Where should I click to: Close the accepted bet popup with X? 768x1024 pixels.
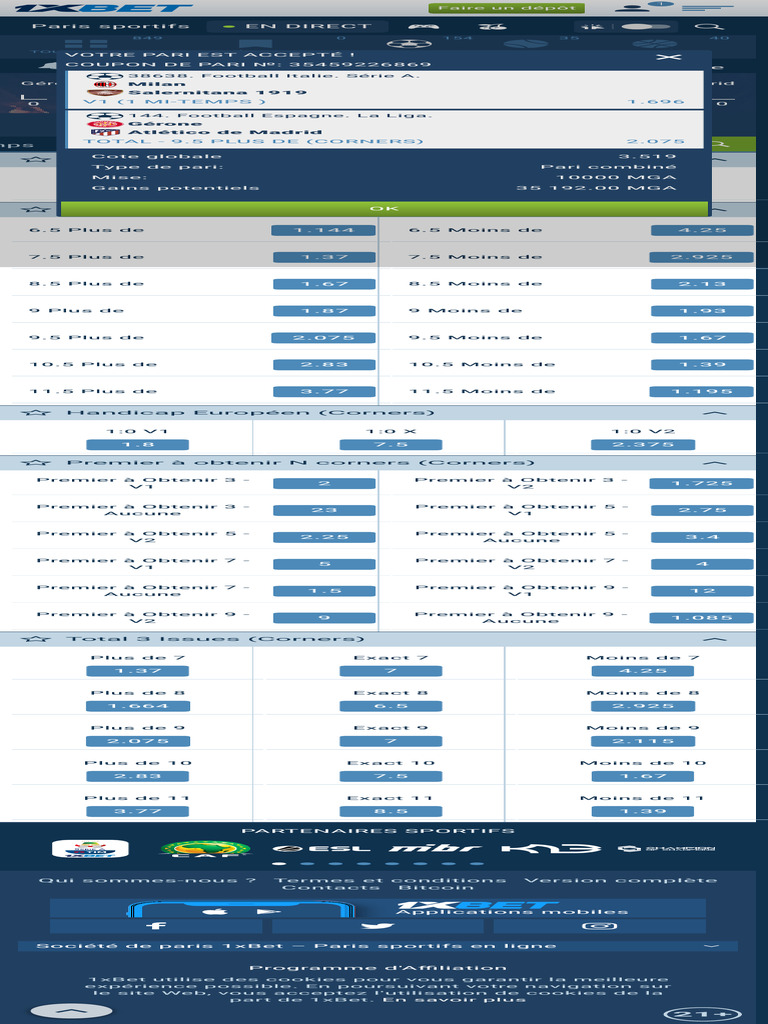tap(669, 57)
